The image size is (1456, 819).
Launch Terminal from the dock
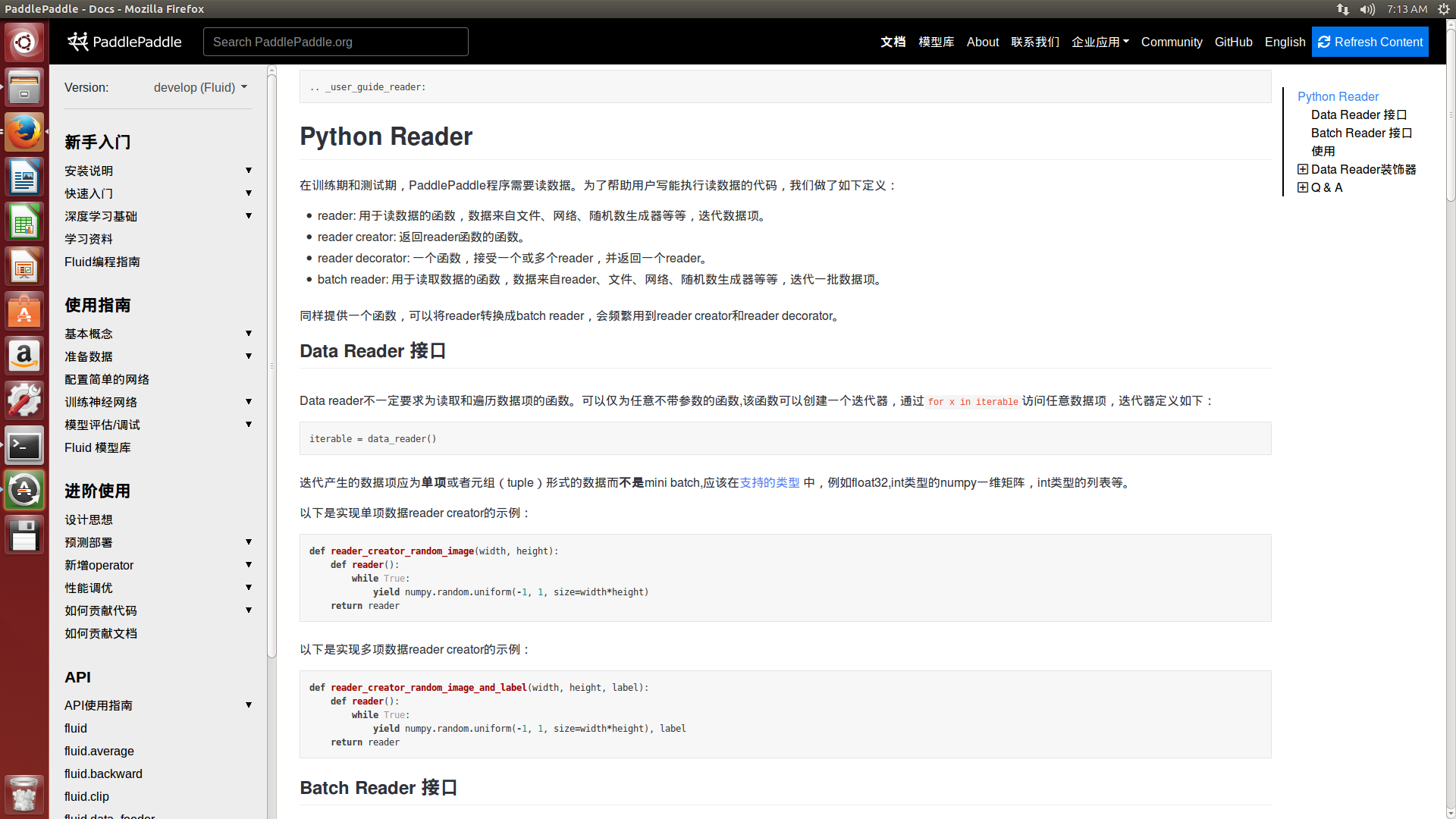pos(24,446)
